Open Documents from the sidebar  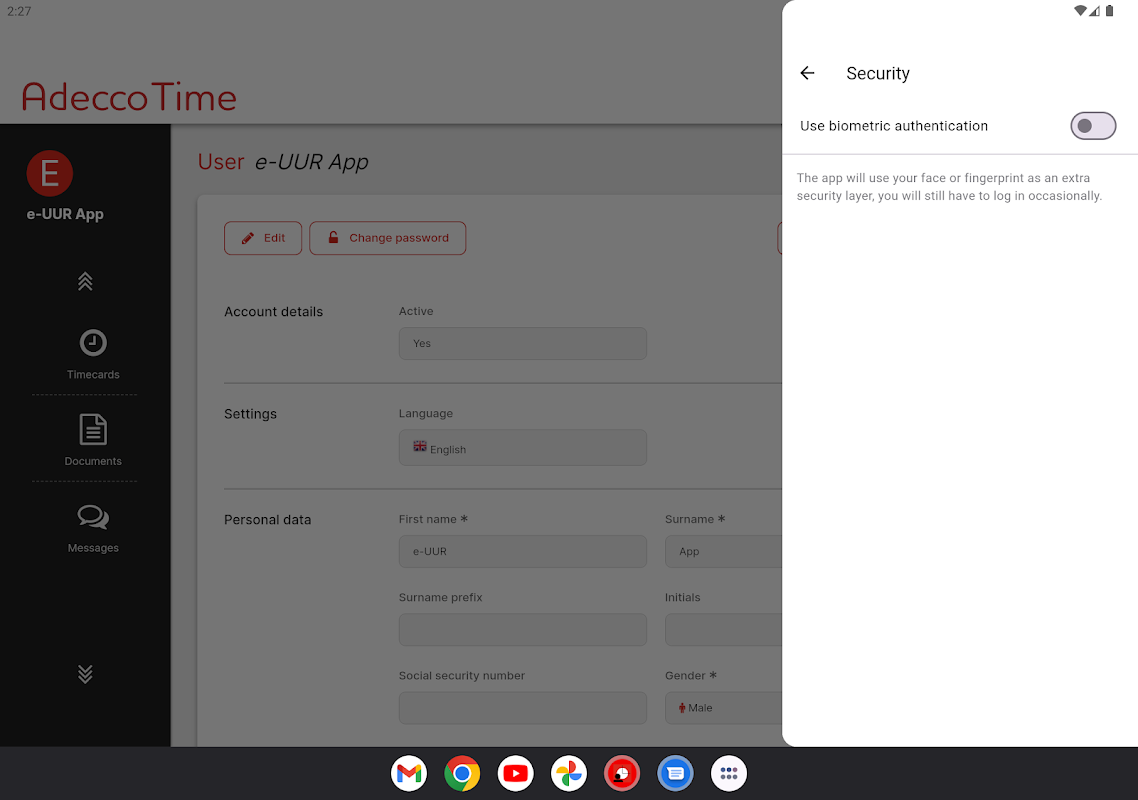coord(93,440)
